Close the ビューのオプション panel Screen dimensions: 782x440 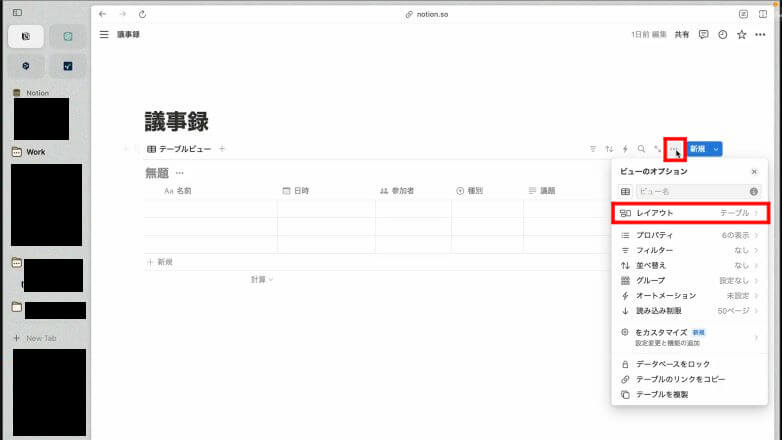click(x=754, y=172)
